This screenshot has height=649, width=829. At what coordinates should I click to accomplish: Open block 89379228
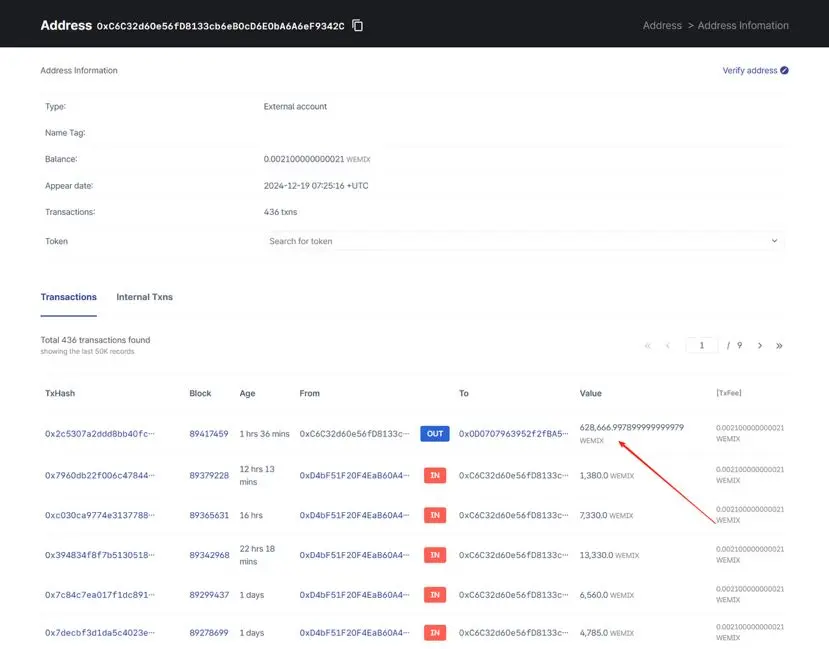pyautogui.click(x=209, y=476)
